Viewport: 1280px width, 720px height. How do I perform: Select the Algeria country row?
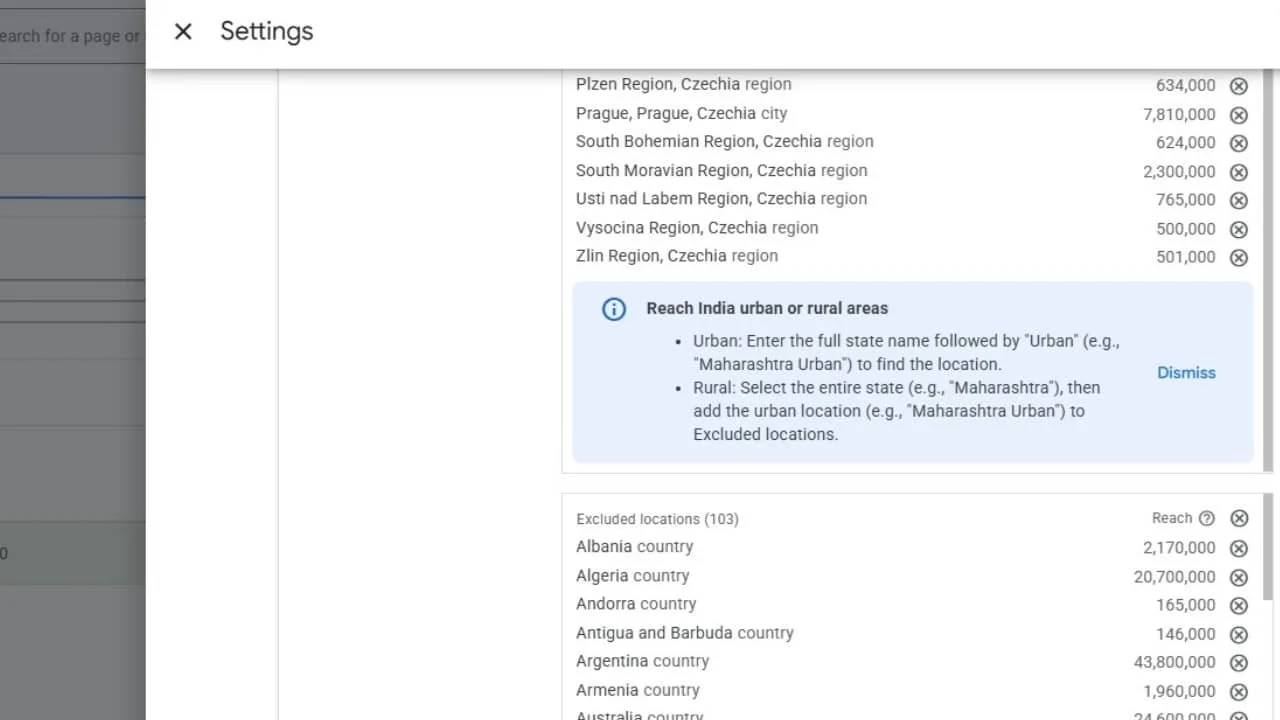(x=912, y=576)
